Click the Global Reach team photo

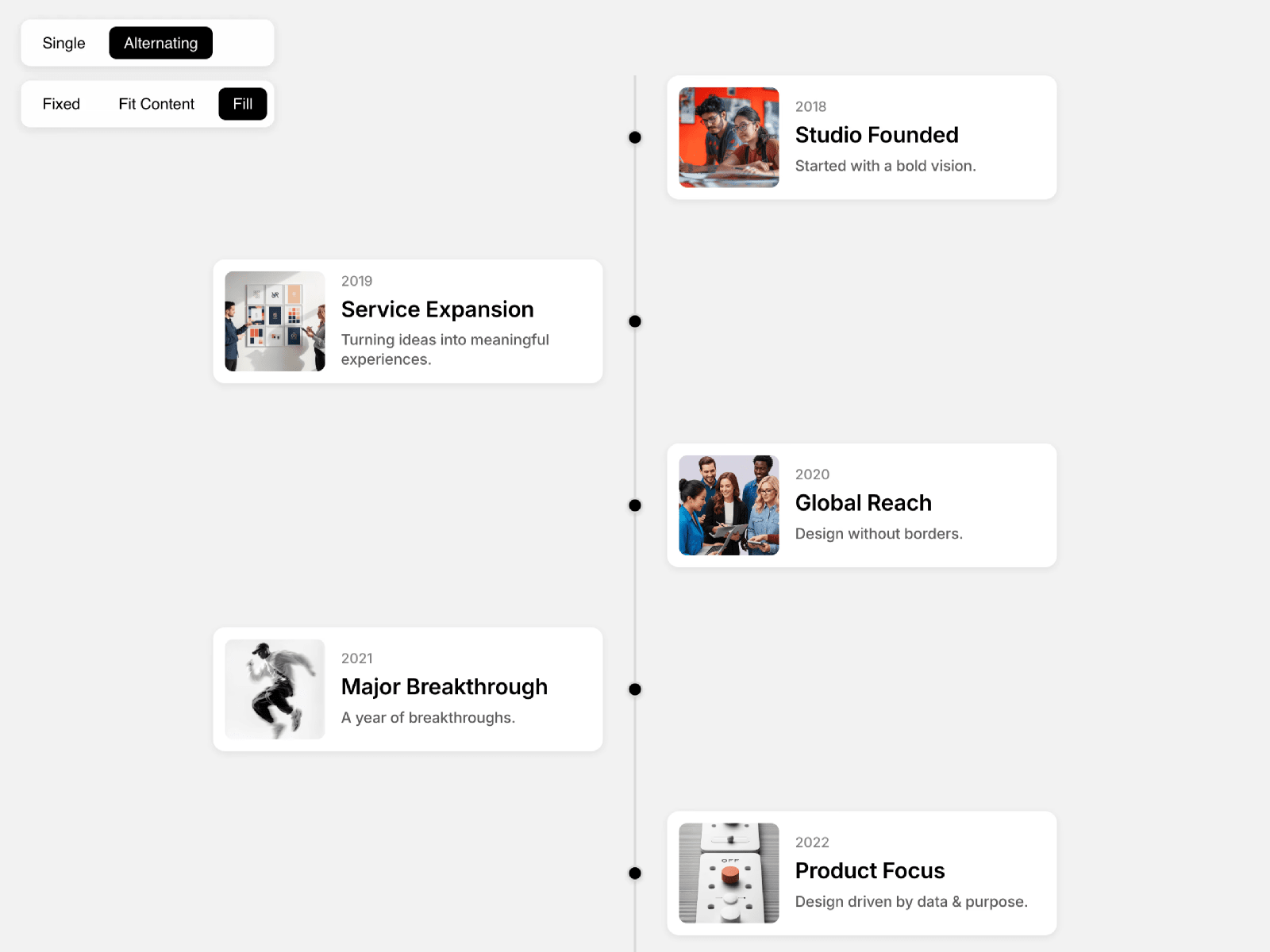729,505
